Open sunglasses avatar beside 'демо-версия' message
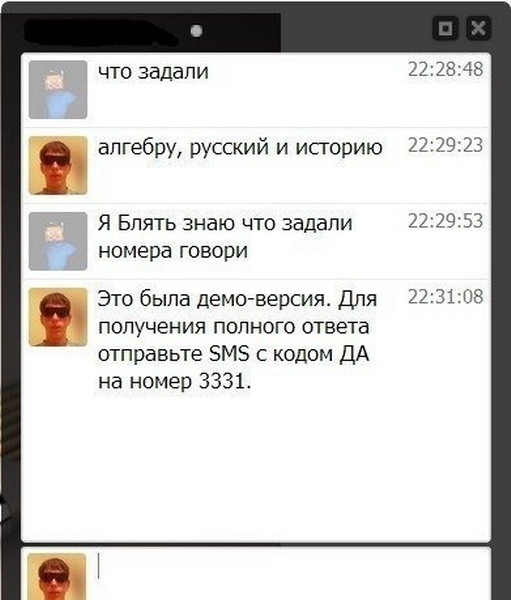This screenshot has width=511, height=600. [58, 317]
